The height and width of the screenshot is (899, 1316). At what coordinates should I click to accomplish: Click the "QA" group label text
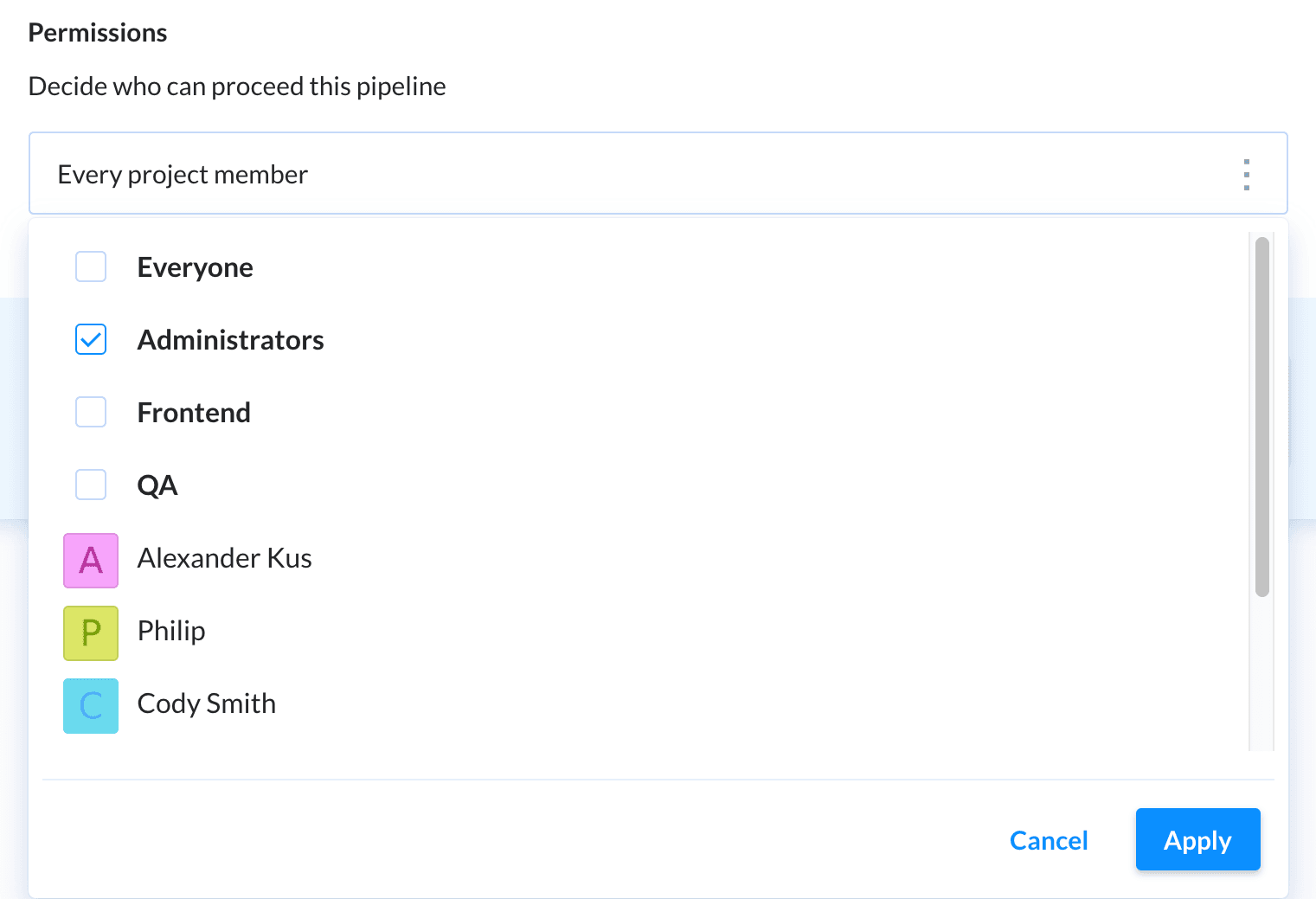tap(157, 485)
